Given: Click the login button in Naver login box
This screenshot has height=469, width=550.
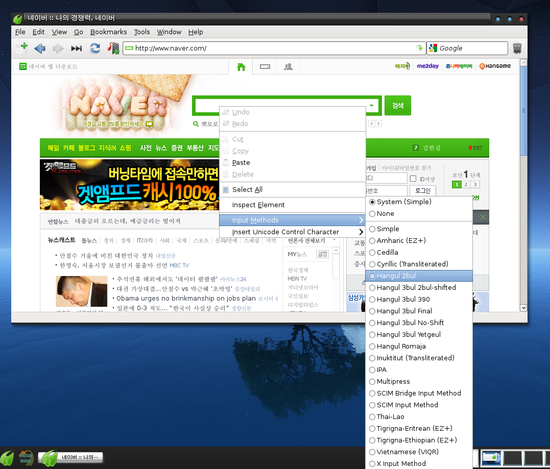Looking at the screenshot, I should point(423,190).
